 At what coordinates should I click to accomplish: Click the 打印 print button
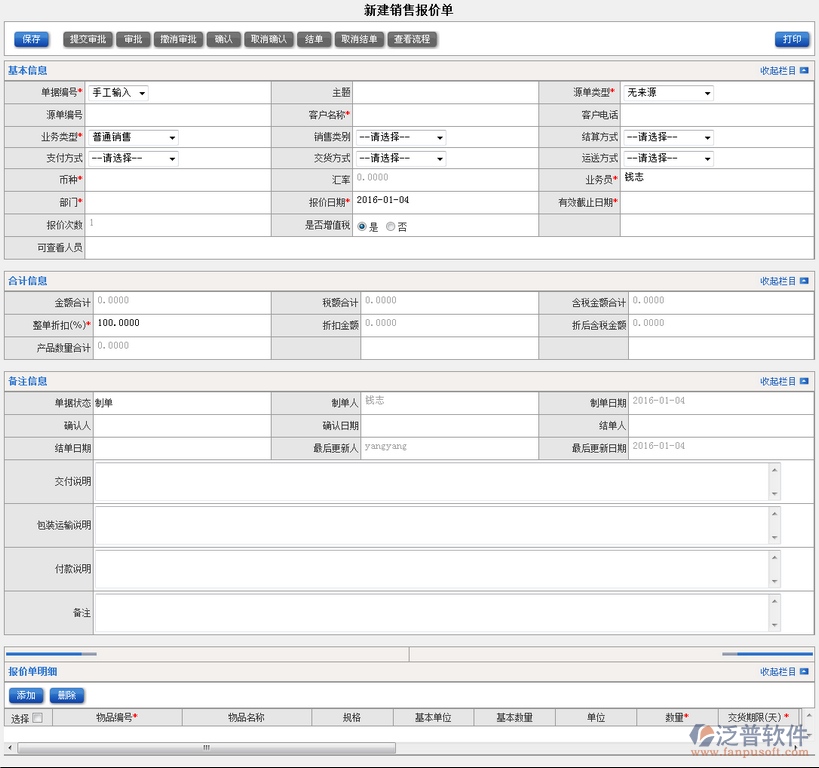click(791, 40)
